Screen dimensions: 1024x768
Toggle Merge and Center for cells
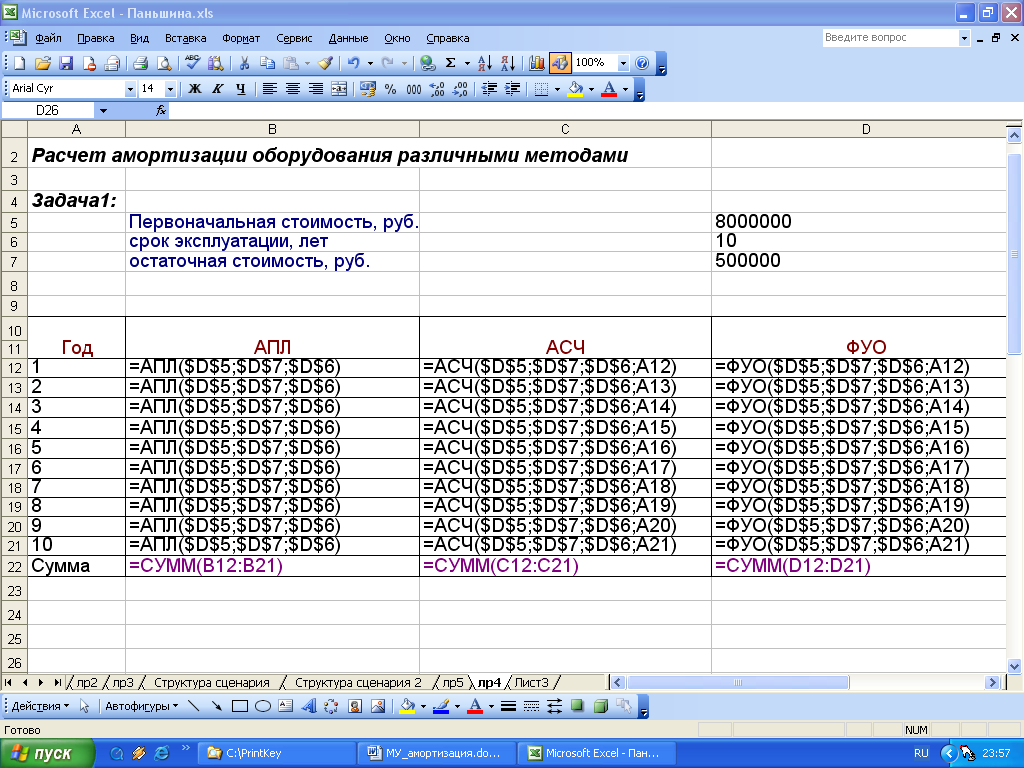pyautogui.click(x=339, y=89)
